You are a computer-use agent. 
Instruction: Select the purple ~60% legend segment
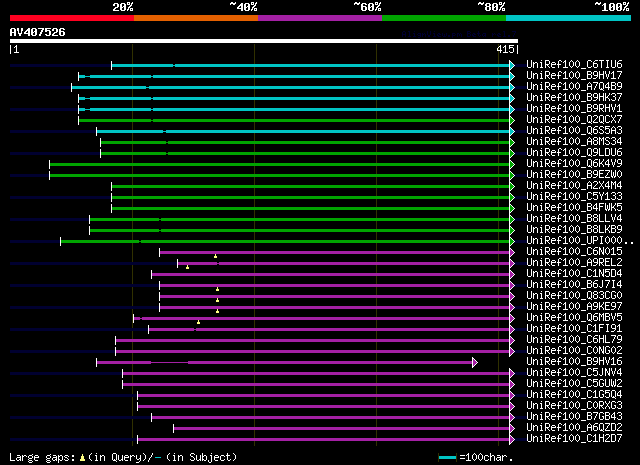pos(320,18)
